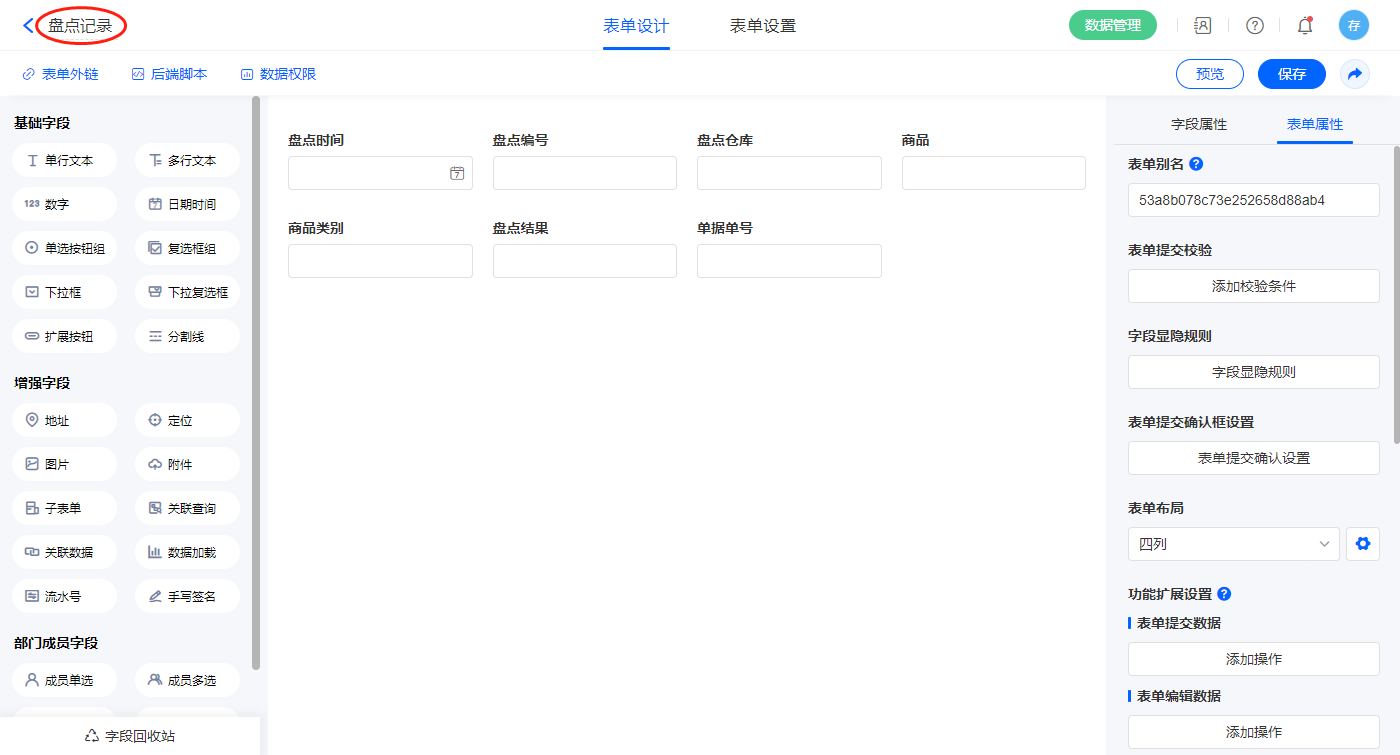Click the 盘点编号 input field
The width and height of the screenshot is (1400, 755).
pos(584,173)
